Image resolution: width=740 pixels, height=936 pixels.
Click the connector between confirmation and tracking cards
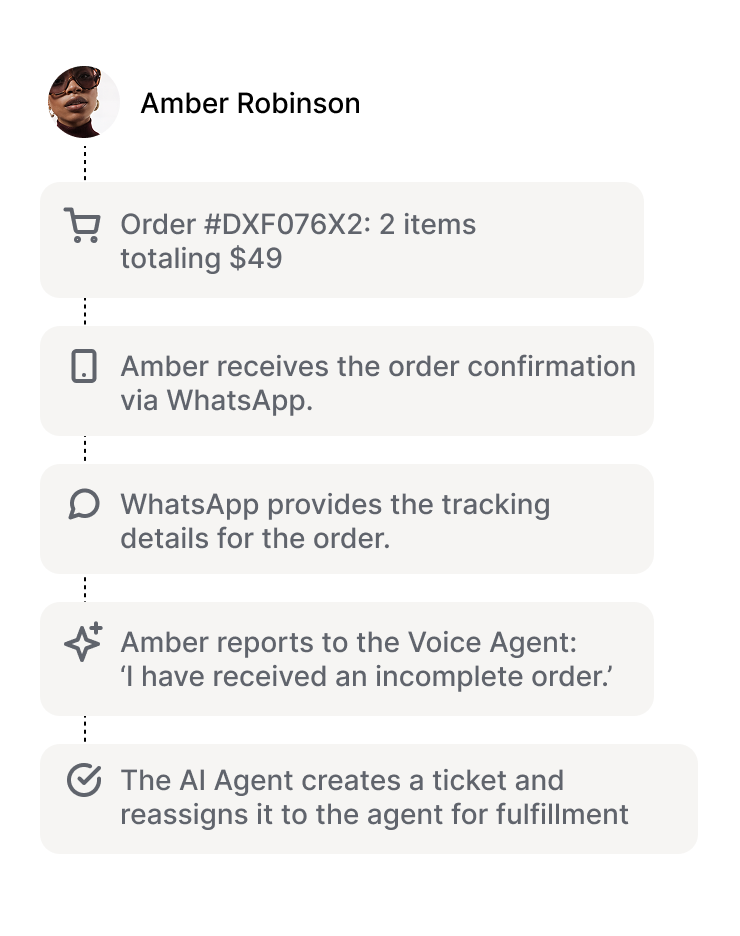click(x=85, y=449)
